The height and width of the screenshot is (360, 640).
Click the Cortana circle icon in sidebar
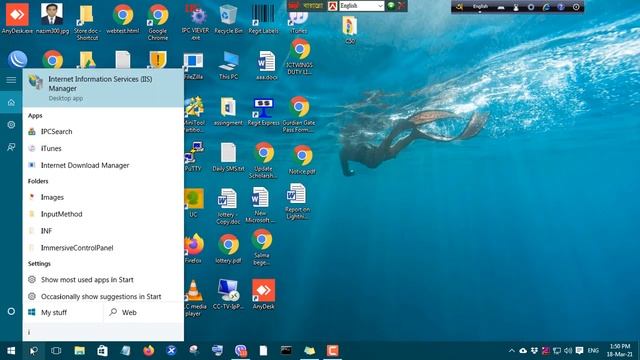coord(11,311)
